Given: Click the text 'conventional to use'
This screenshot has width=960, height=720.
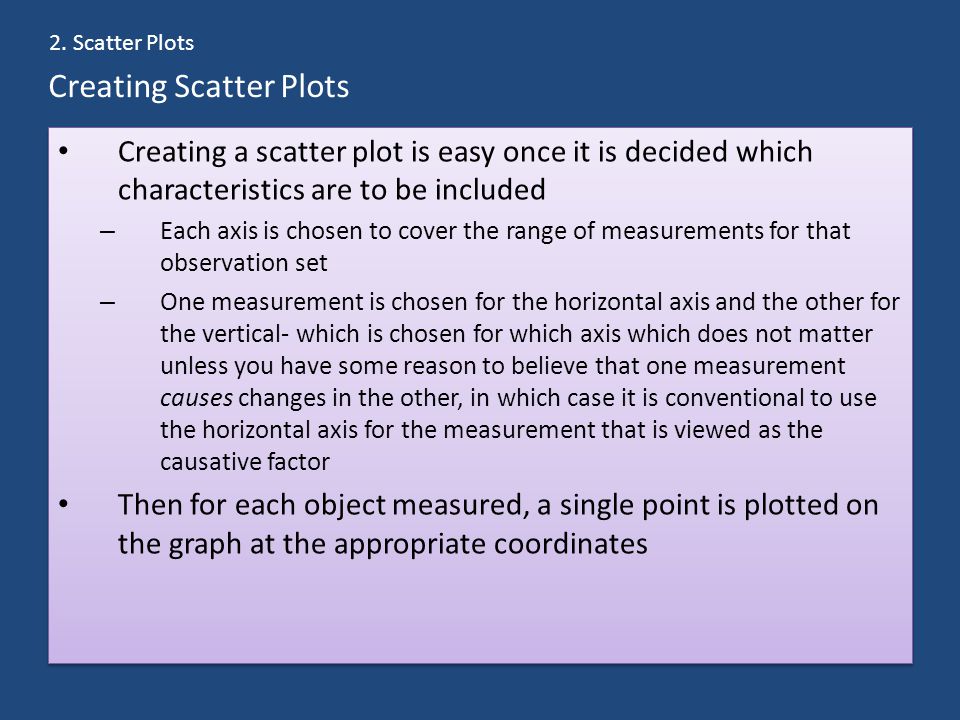Looking at the screenshot, I should (771, 399).
